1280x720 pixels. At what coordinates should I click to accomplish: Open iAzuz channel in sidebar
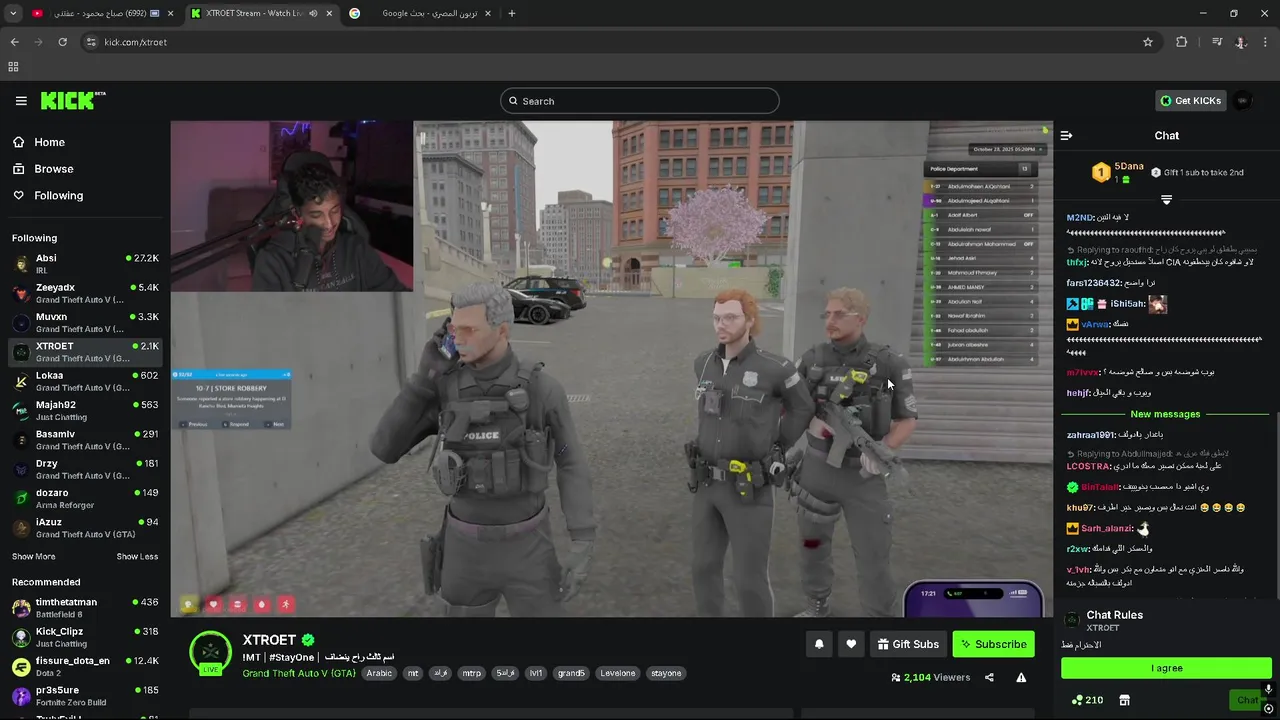click(x=85, y=527)
